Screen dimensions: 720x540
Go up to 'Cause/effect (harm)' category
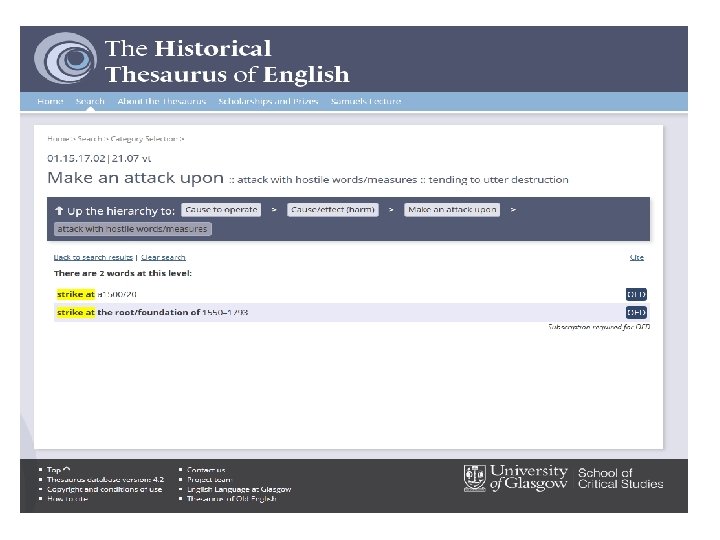tap(333, 210)
